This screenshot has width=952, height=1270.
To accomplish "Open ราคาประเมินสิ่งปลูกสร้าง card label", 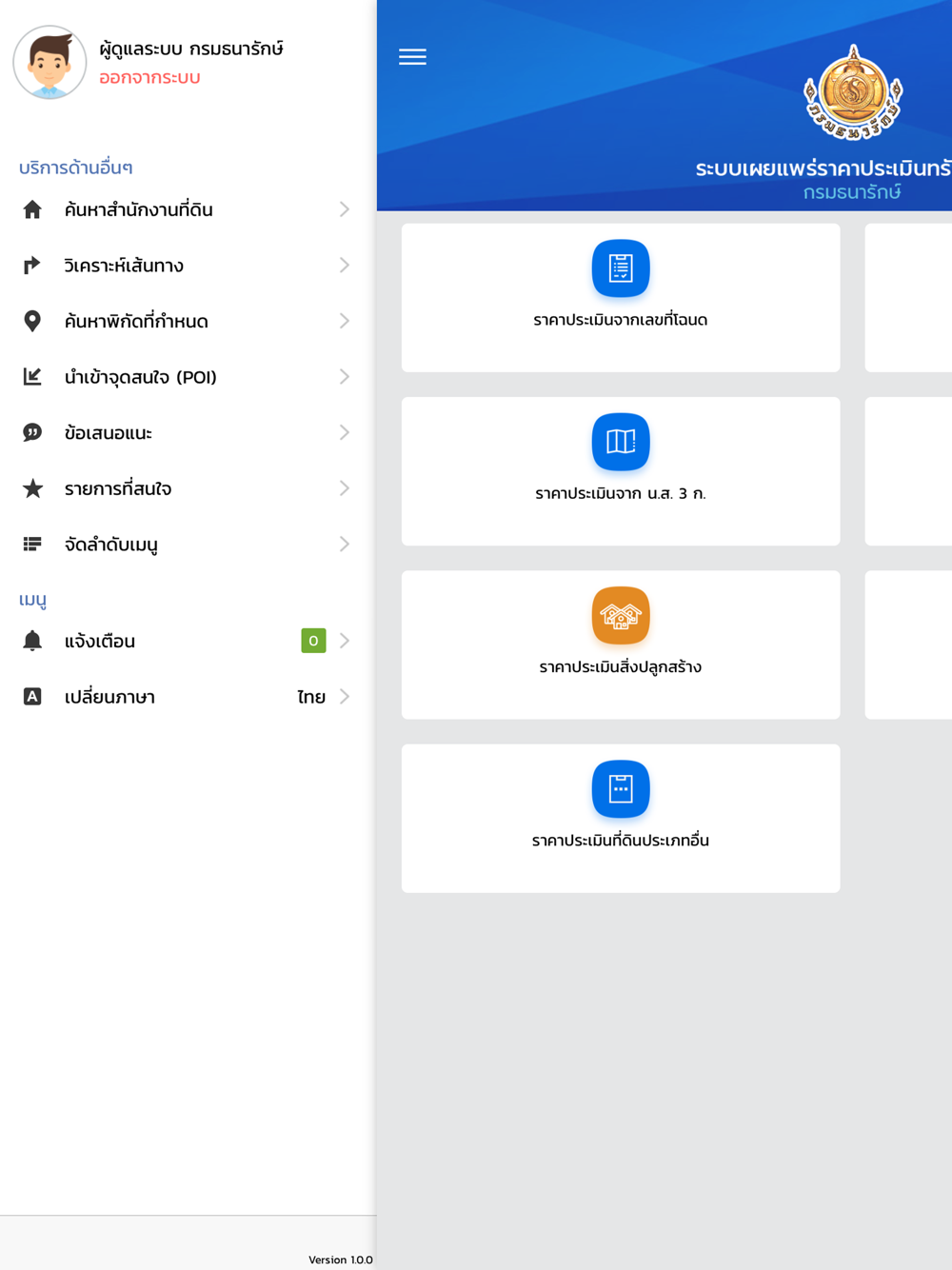I will click(x=621, y=667).
